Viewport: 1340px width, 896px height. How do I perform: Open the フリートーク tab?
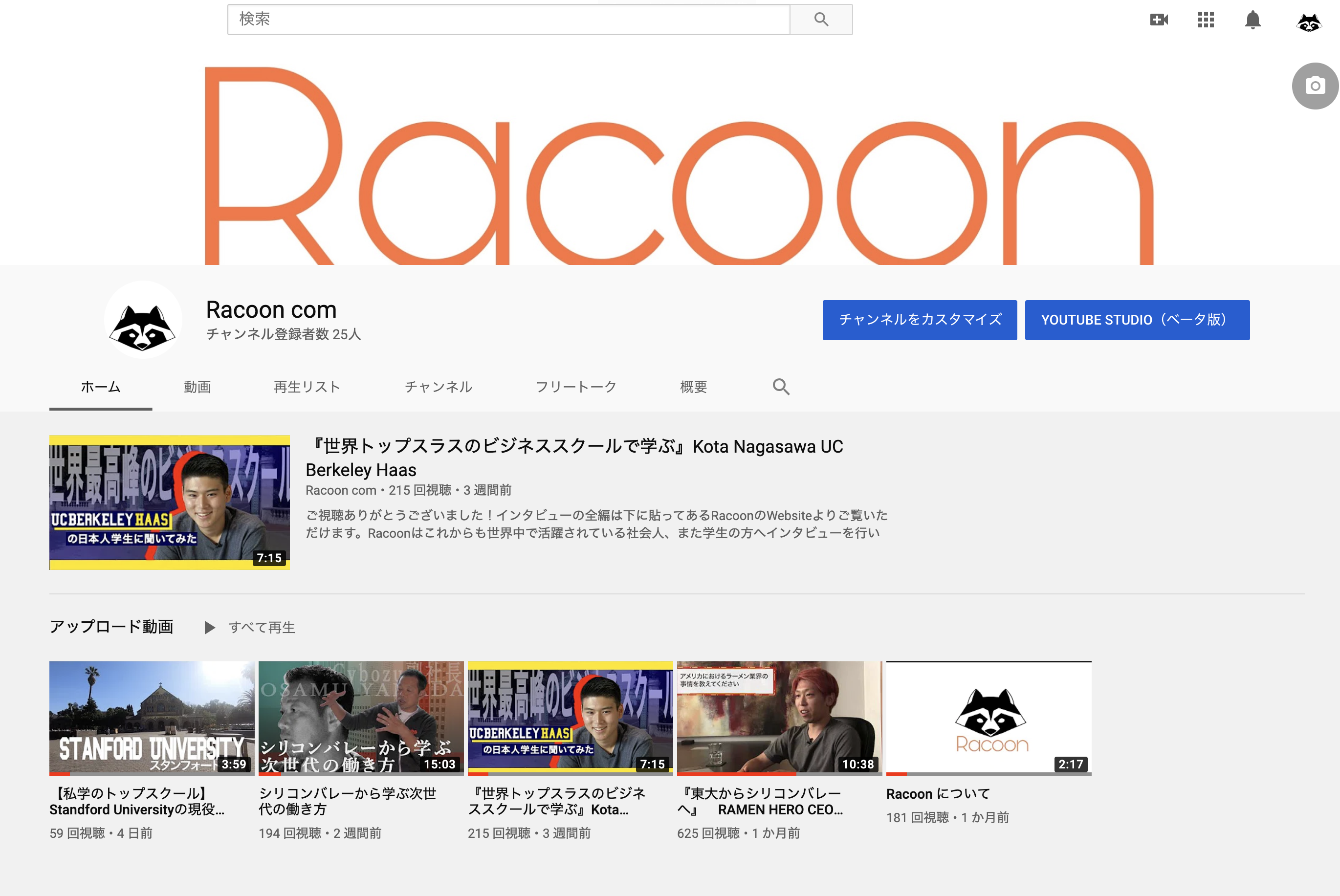(575, 387)
